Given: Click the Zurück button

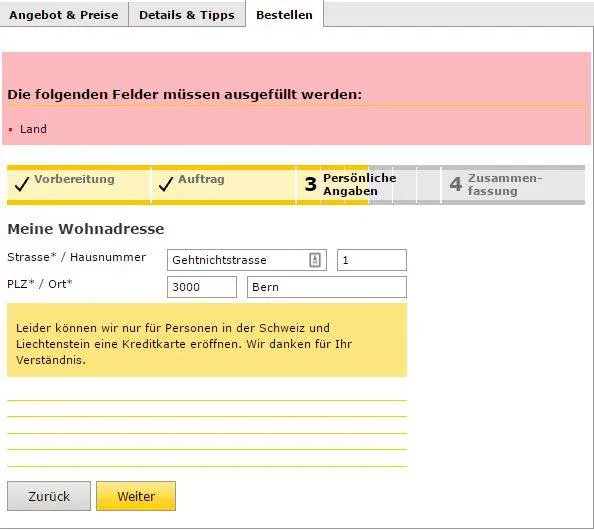Looking at the screenshot, I should point(49,496).
